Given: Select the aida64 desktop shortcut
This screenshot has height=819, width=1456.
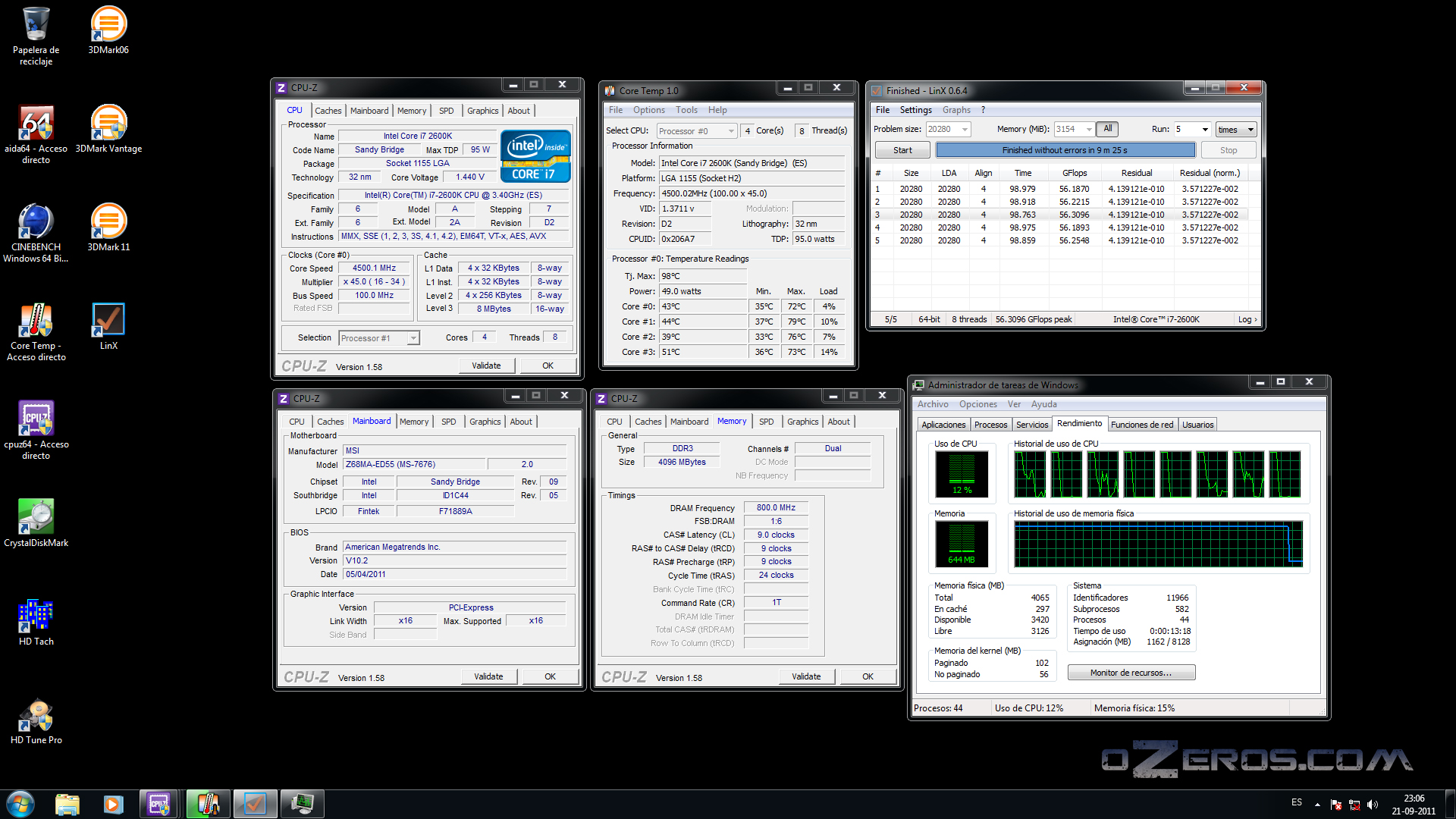Looking at the screenshot, I should [x=36, y=133].
